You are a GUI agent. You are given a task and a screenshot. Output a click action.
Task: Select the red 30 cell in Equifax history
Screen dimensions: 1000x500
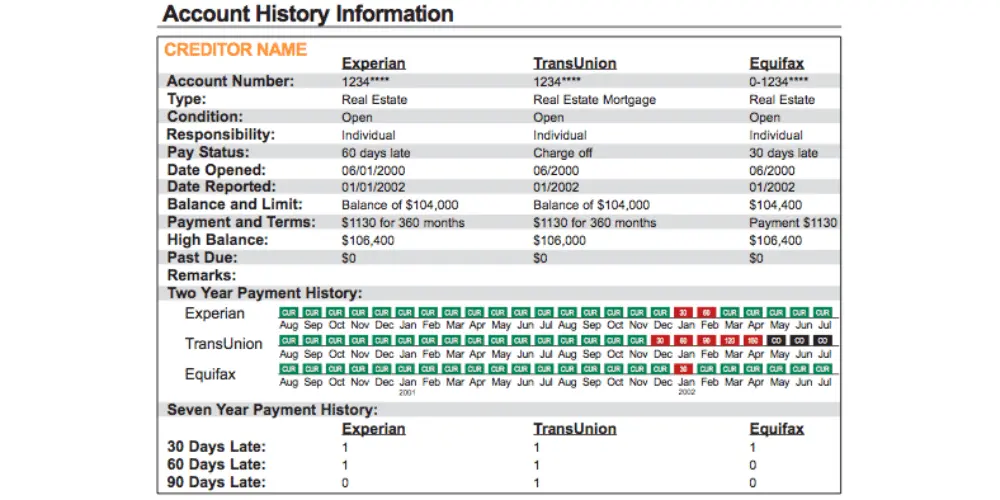(683, 369)
